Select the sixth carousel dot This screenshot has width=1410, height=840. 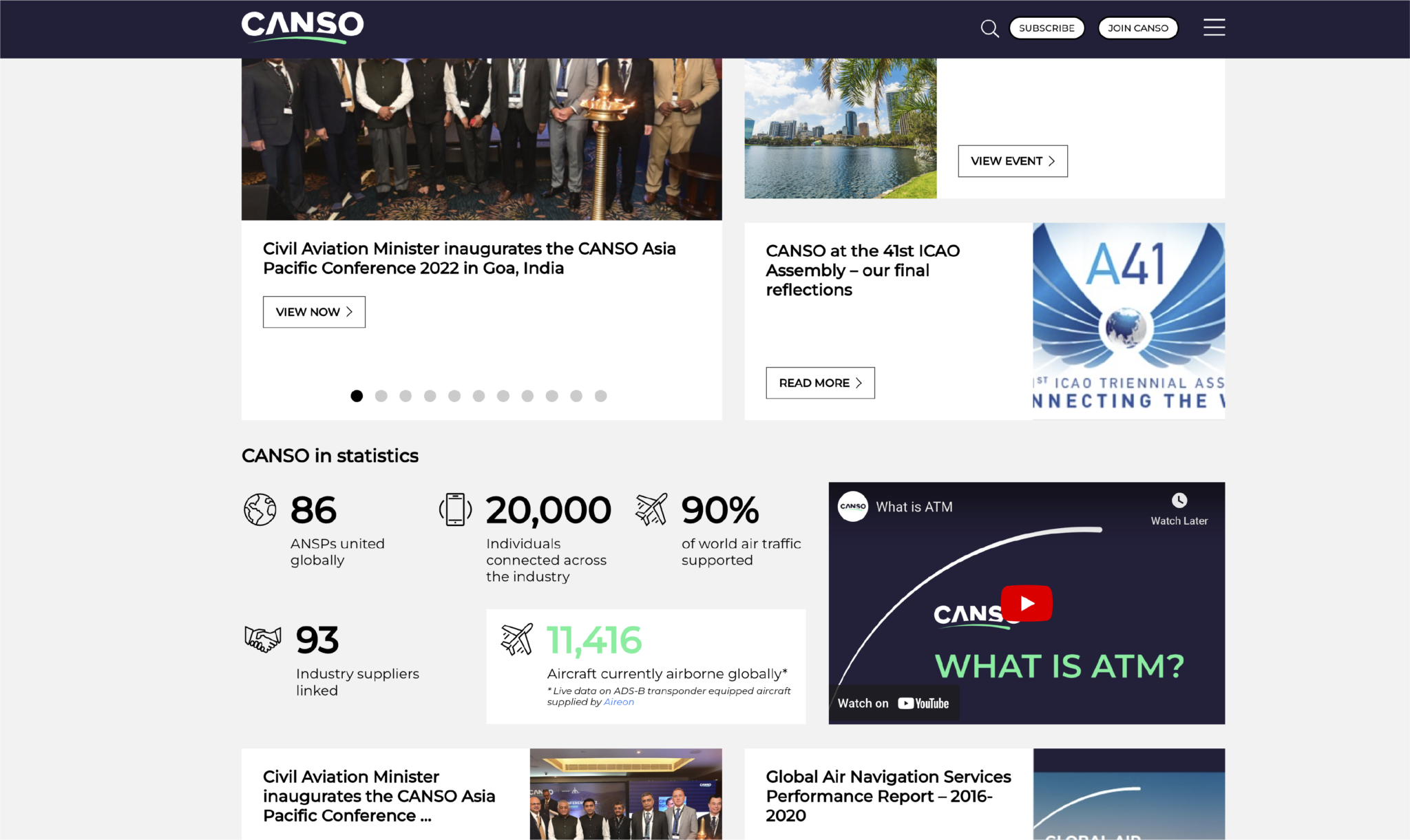[478, 396]
